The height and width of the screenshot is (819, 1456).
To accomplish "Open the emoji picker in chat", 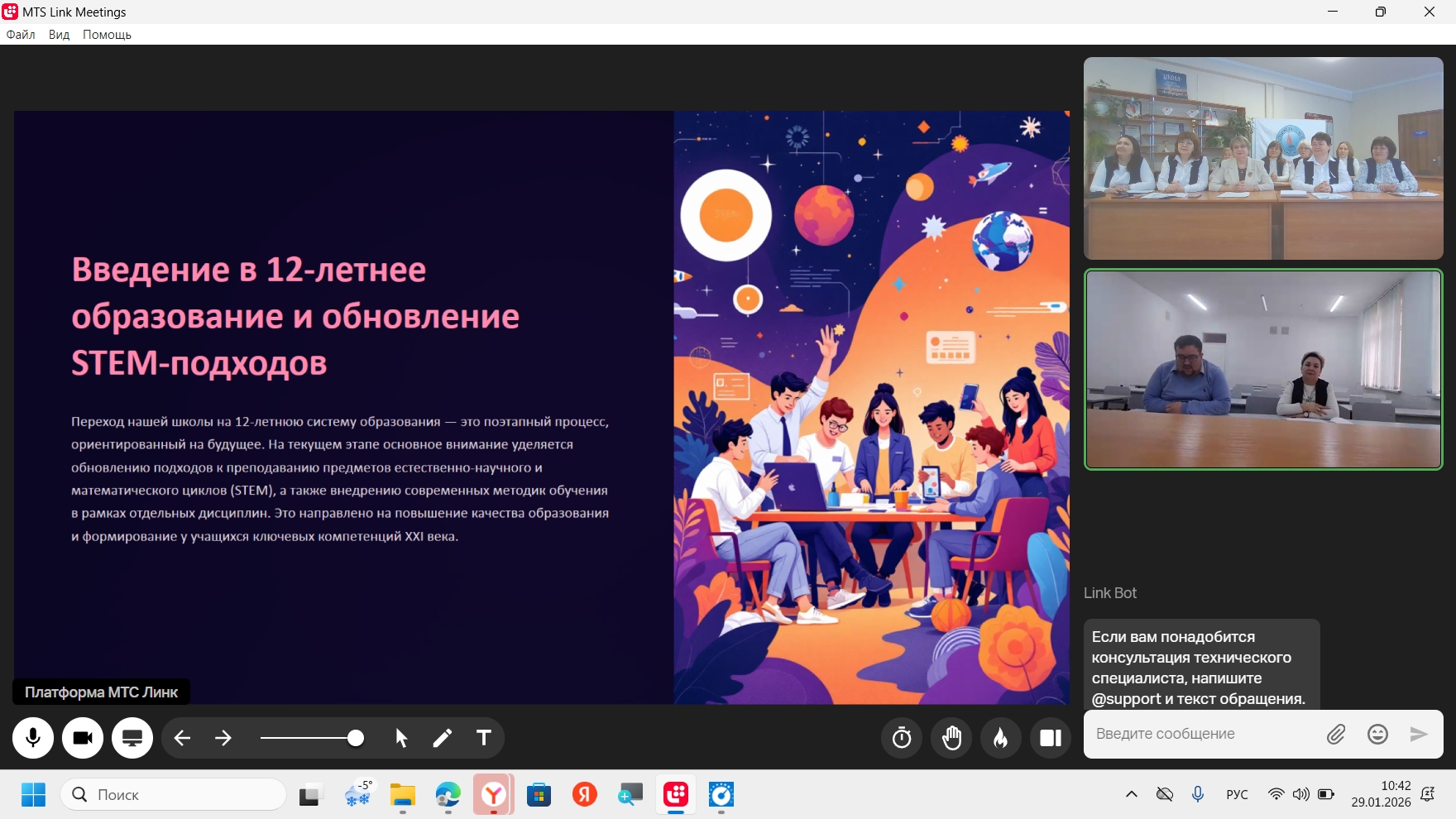I will coord(1377,734).
